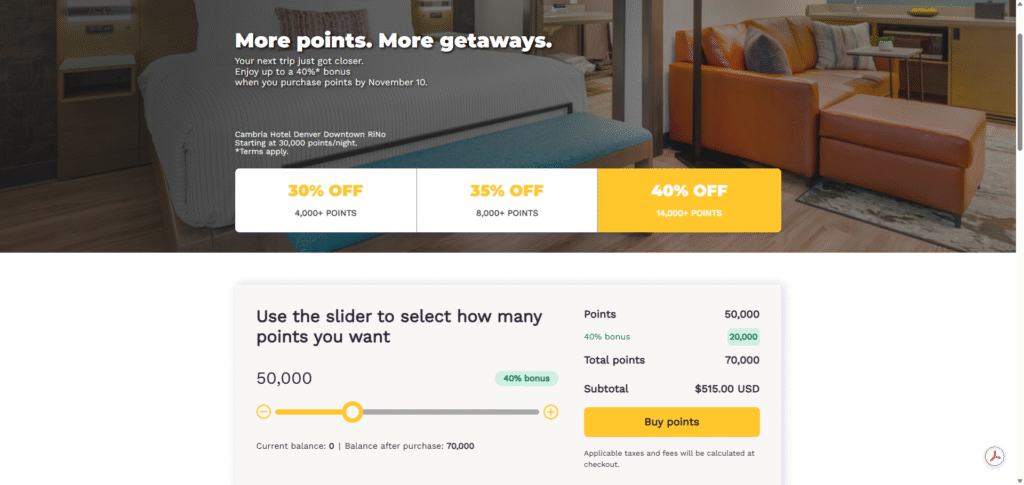This screenshot has height=485, width=1024.
Task: Click the minus icon to decrease points
Action: click(x=264, y=412)
